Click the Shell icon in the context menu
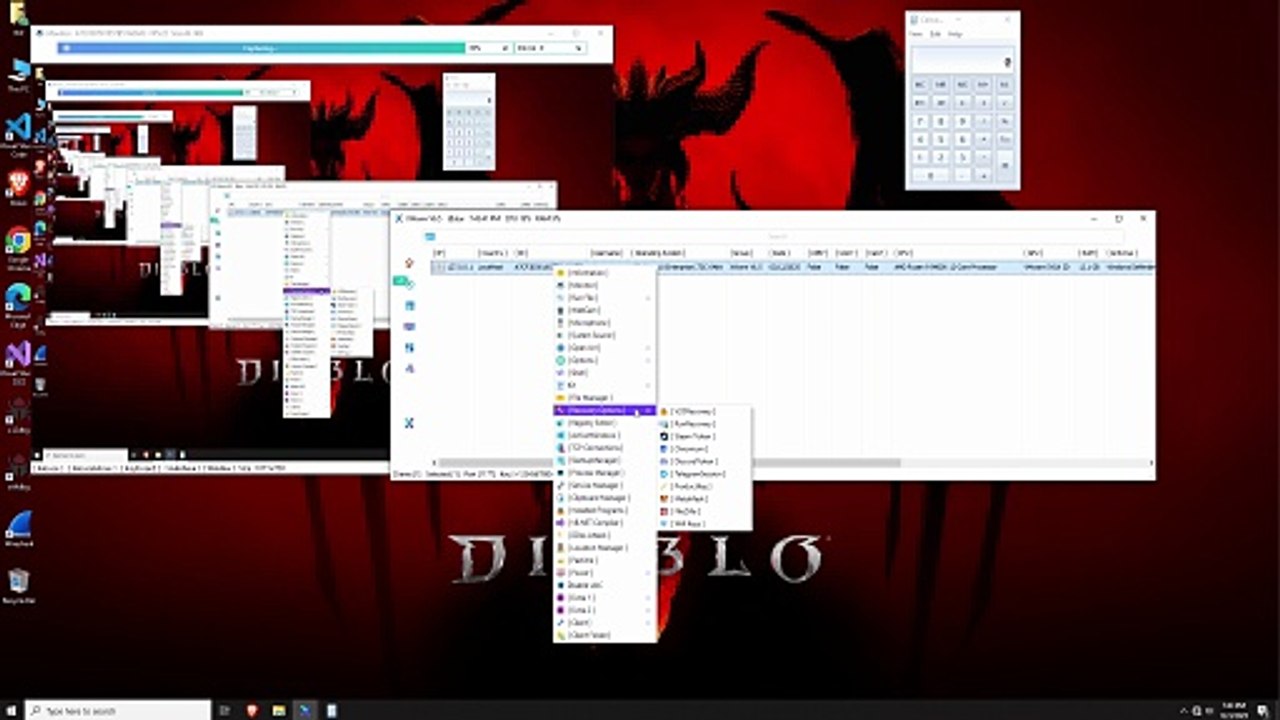 [561, 373]
